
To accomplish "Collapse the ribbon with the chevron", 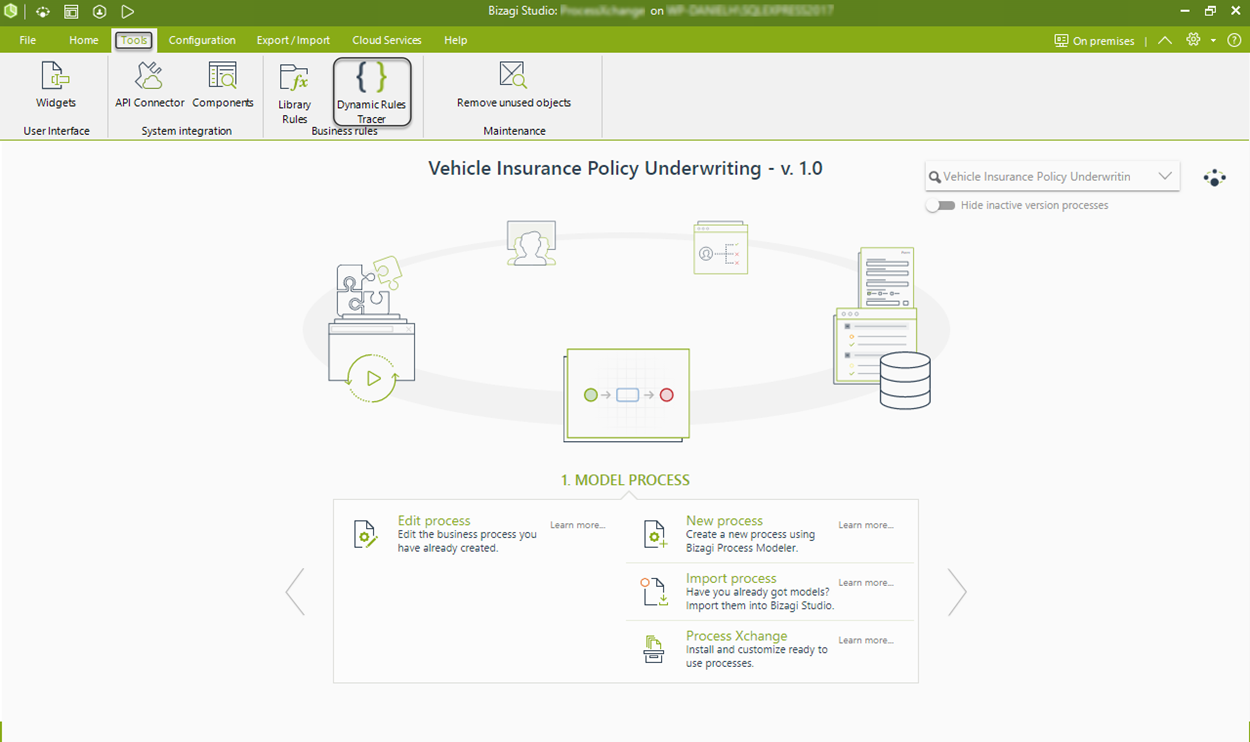I will pos(1165,40).
